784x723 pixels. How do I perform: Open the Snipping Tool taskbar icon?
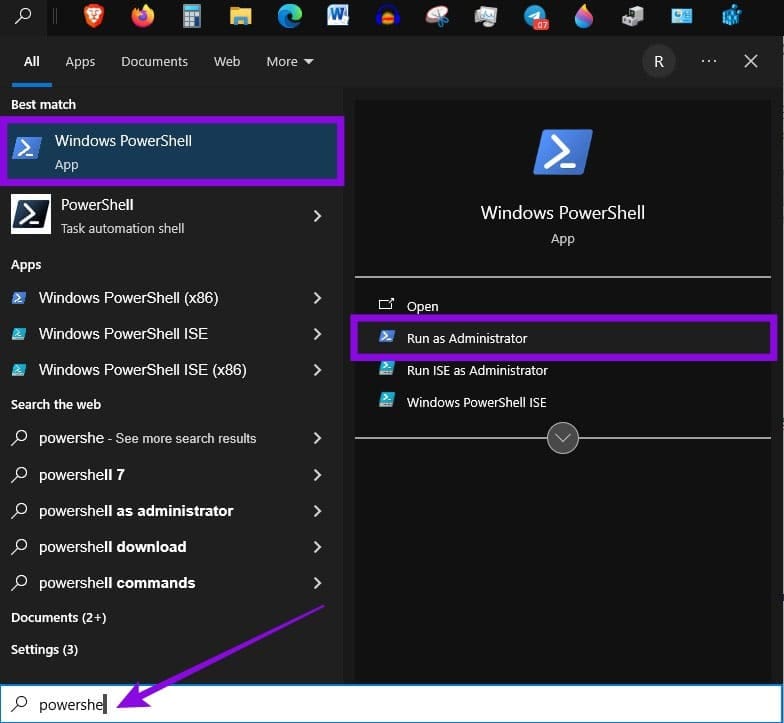[x=437, y=16]
